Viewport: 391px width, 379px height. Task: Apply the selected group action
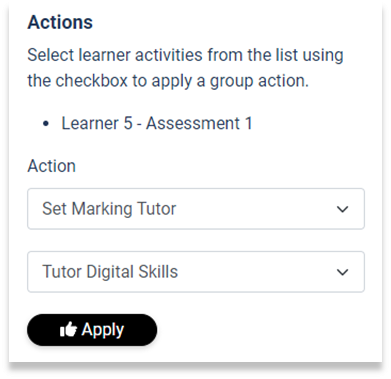92,330
